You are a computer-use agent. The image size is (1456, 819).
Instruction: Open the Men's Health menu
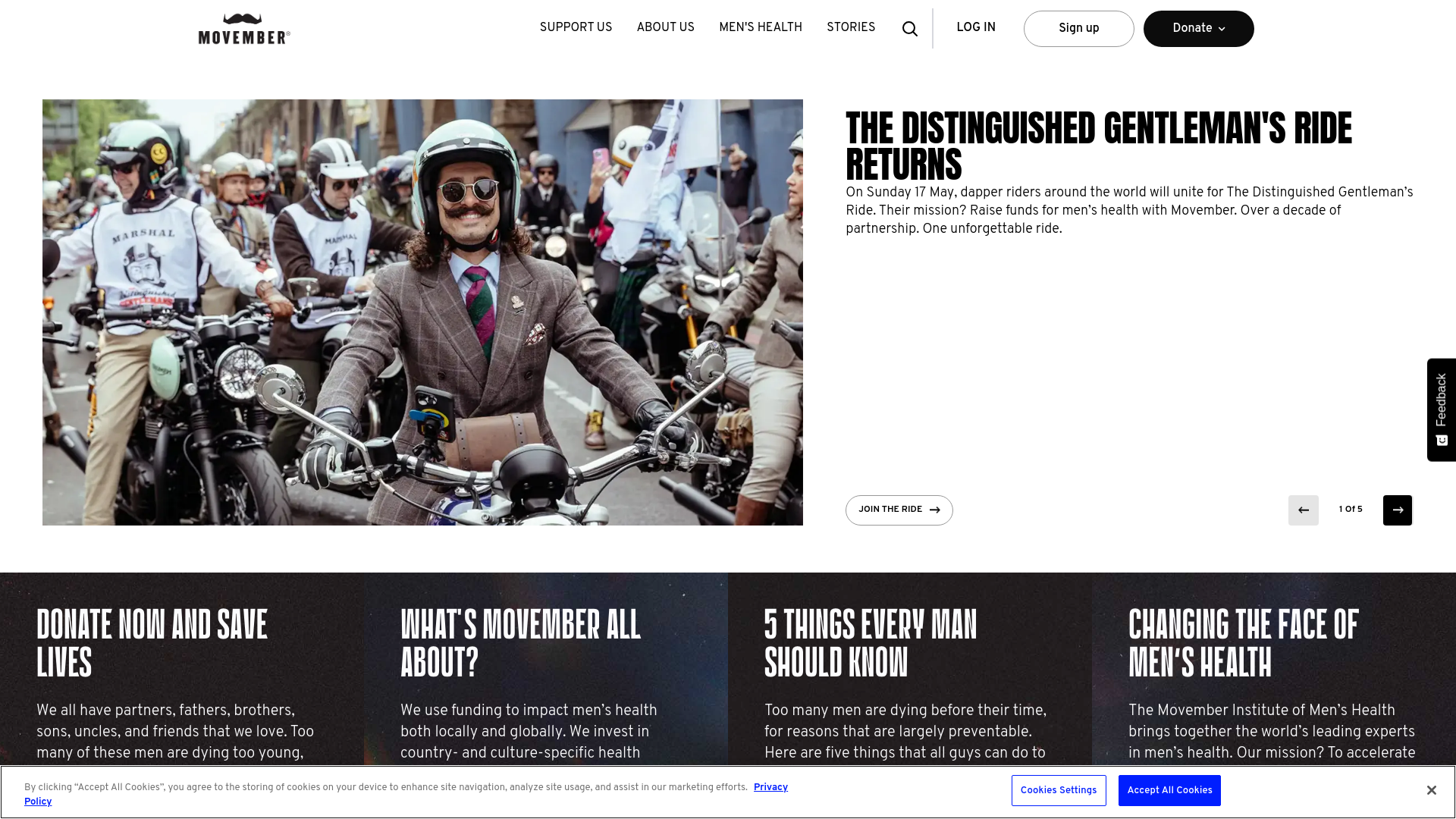(x=760, y=28)
